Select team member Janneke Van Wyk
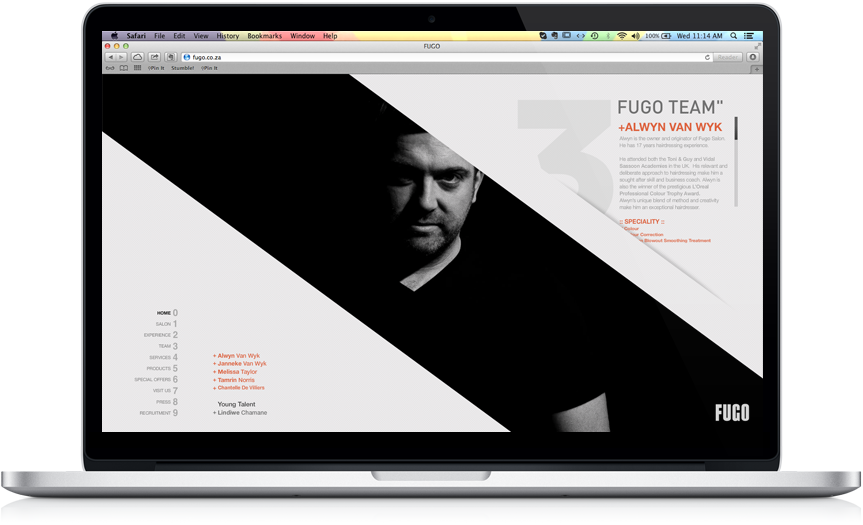This screenshot has width=863, height=525. [x=240, y=364]
